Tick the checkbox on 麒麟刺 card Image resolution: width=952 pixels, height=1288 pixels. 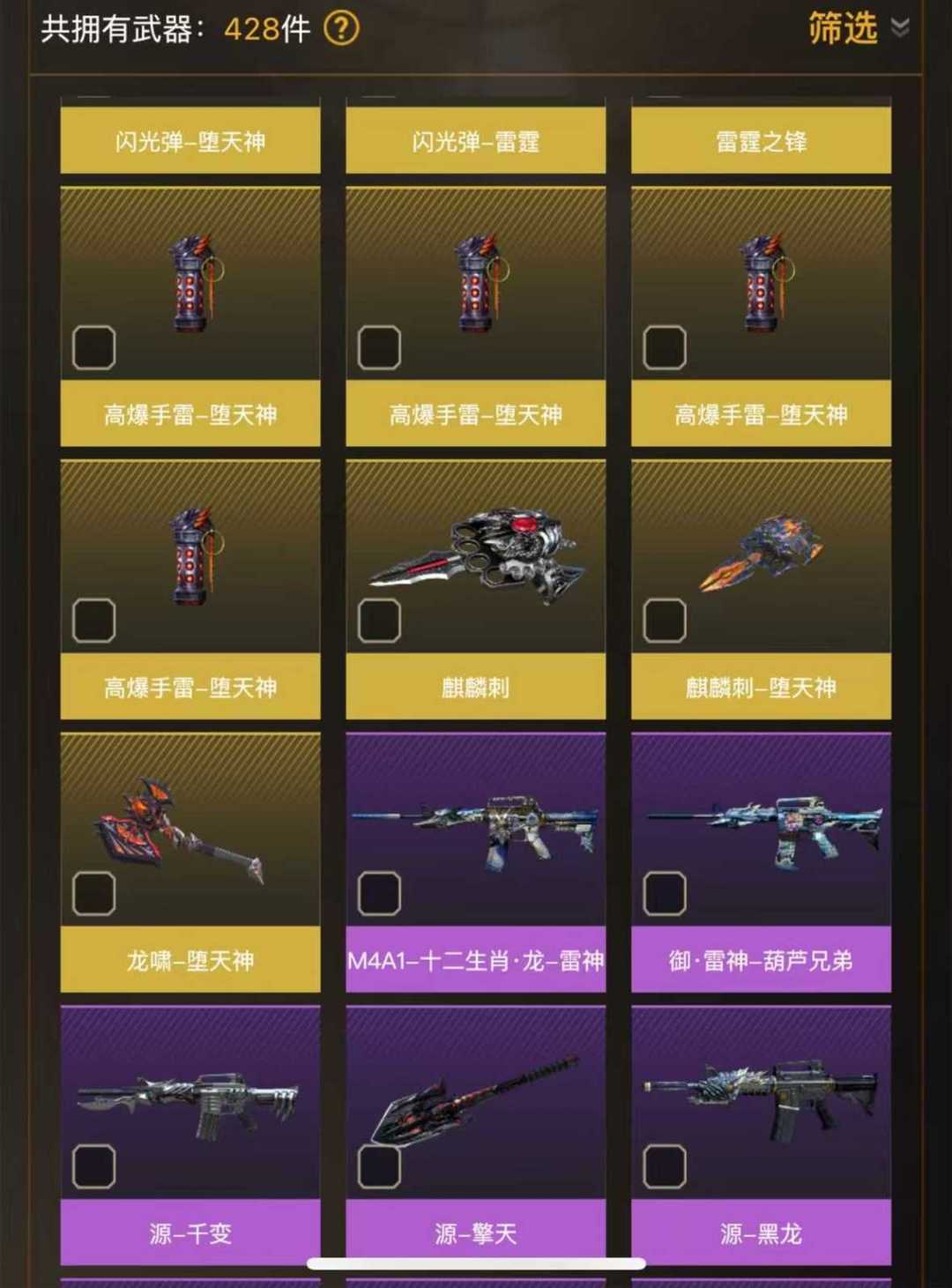(379, 621)
